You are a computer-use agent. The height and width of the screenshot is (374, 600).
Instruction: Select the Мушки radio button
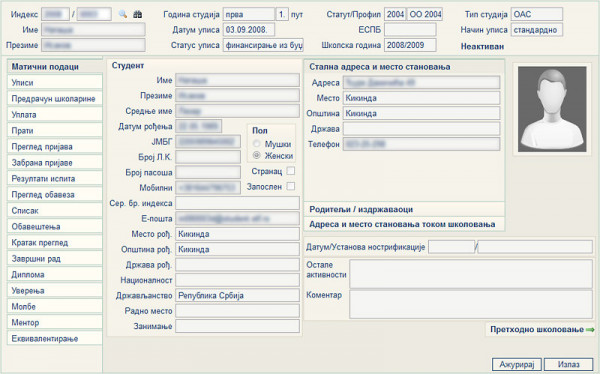pyautogui.click(x=256, y=144)
